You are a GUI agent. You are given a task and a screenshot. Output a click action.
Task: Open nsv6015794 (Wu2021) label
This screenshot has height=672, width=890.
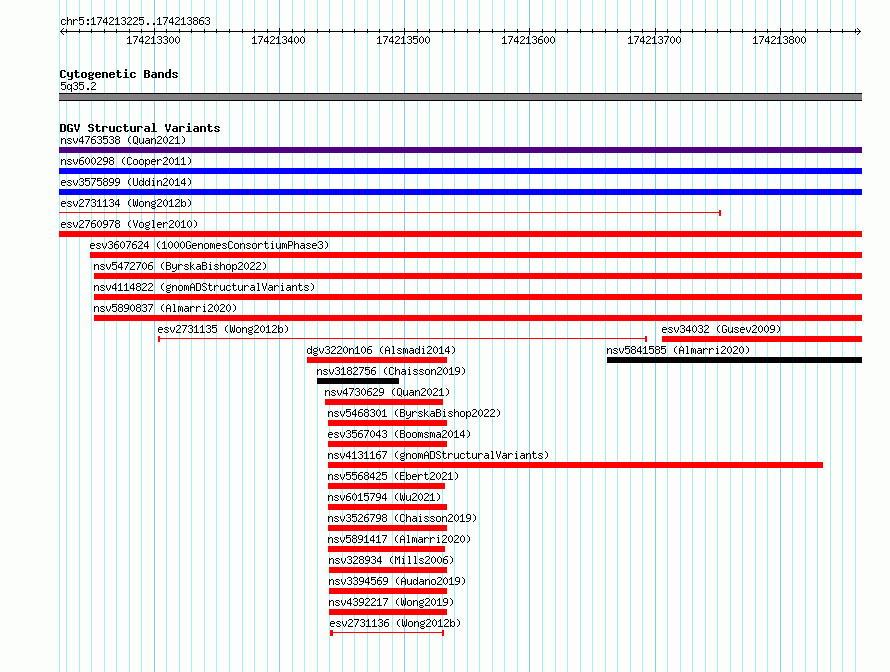click(x=384, y=497)
